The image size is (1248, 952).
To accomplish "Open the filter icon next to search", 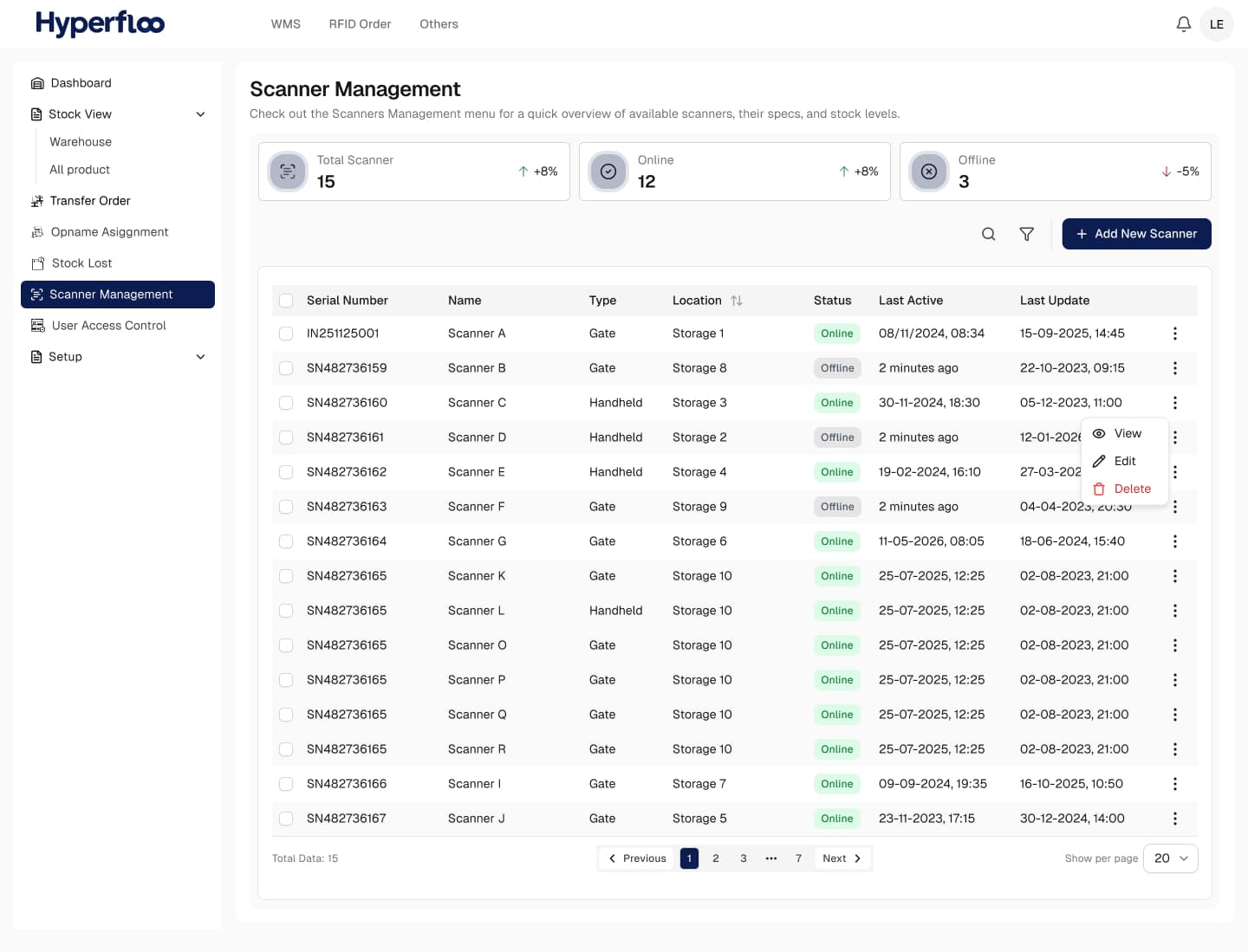I will pos(1027,234).
